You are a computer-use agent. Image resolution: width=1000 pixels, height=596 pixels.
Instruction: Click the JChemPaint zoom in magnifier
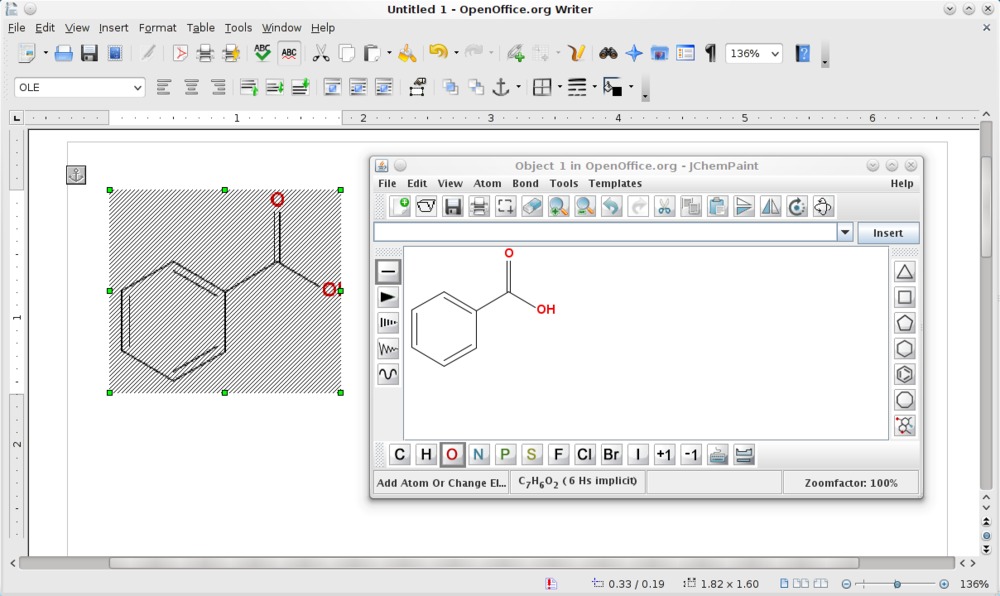point(558,206)
